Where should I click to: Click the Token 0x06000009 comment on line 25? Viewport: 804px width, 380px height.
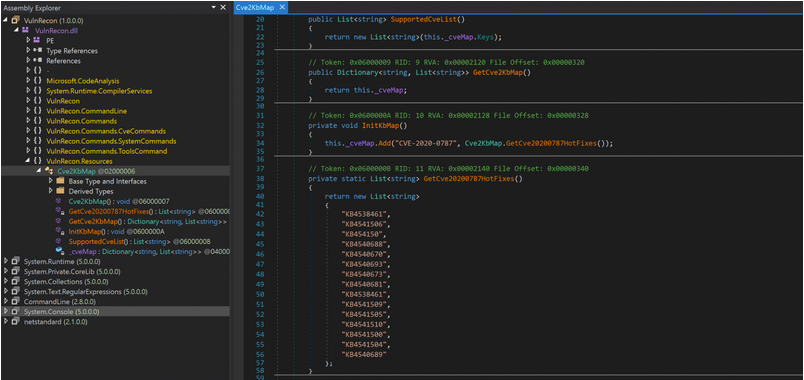(447, 62)
